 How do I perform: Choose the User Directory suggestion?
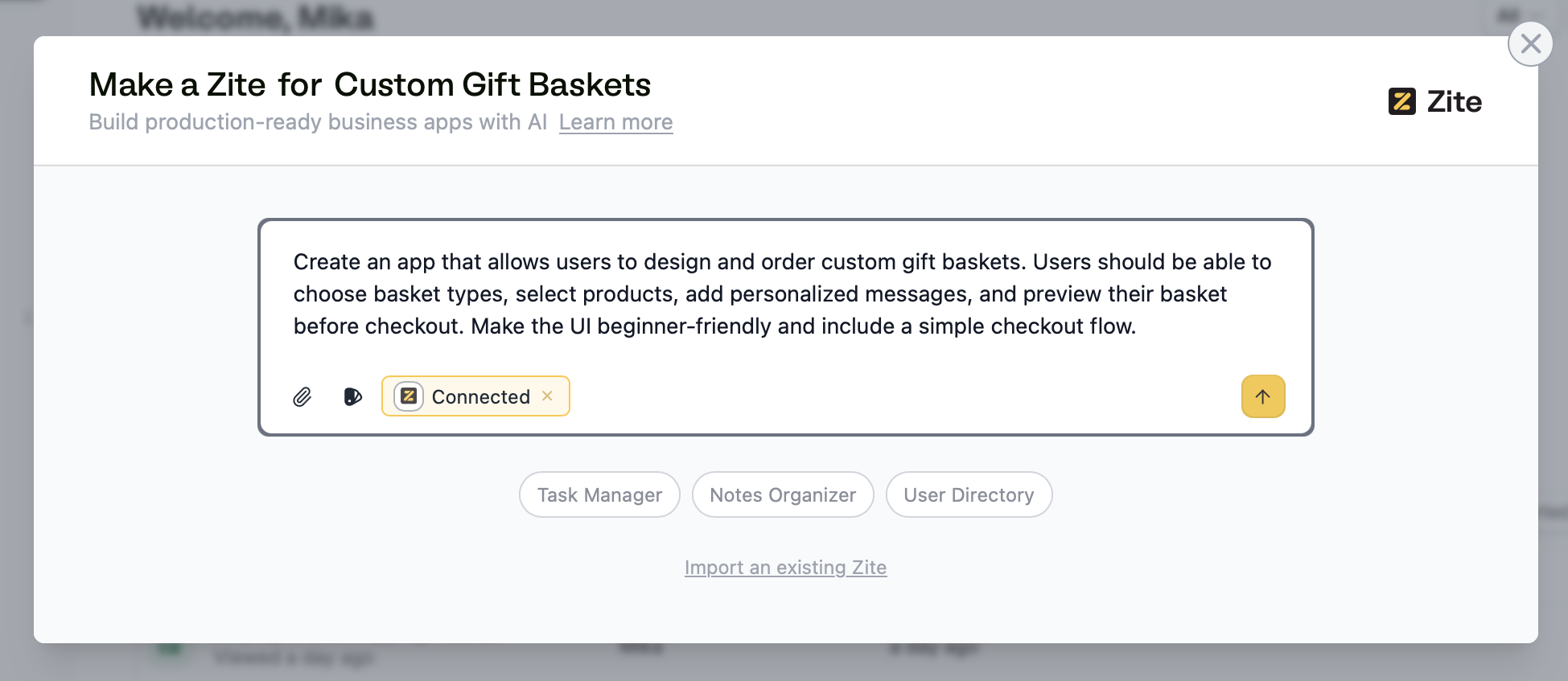click(x=969, y=495)
